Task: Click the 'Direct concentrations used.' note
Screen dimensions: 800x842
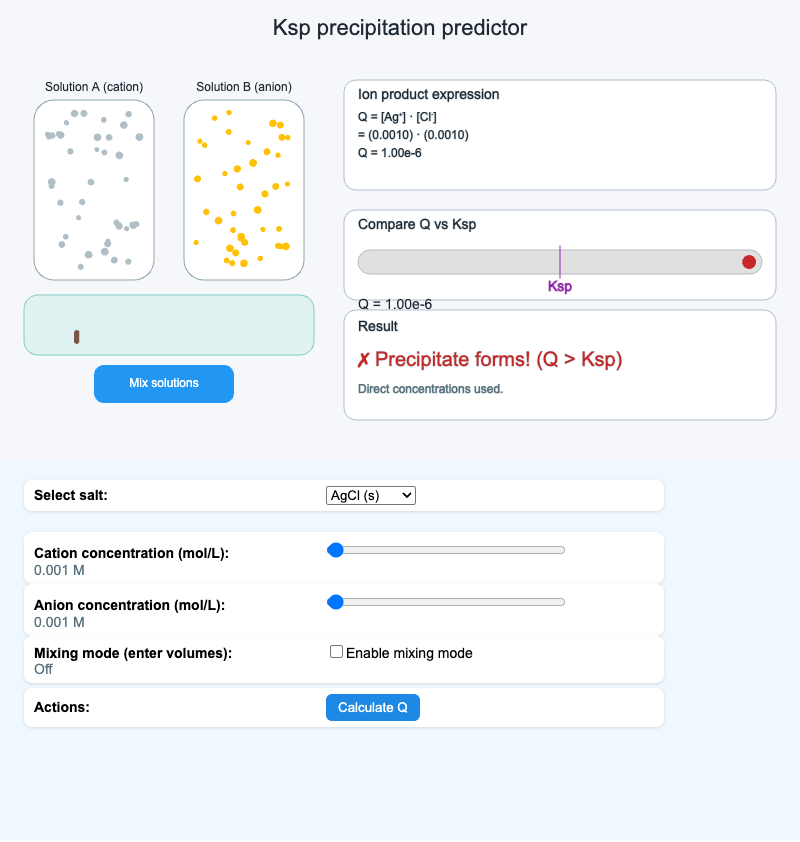Action: [x=430, y=389]
